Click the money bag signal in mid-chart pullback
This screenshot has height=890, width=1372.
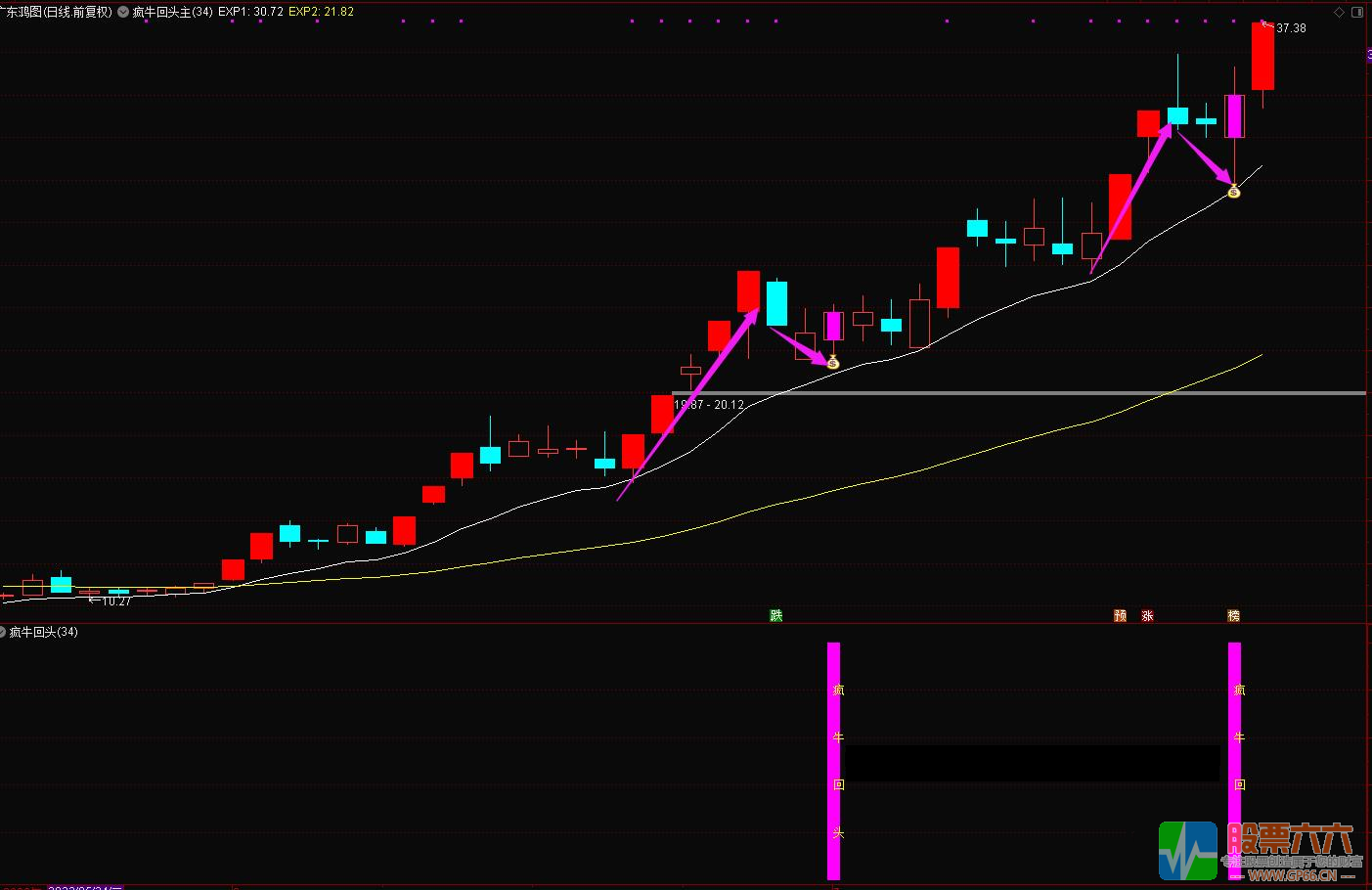coord(832,363)
